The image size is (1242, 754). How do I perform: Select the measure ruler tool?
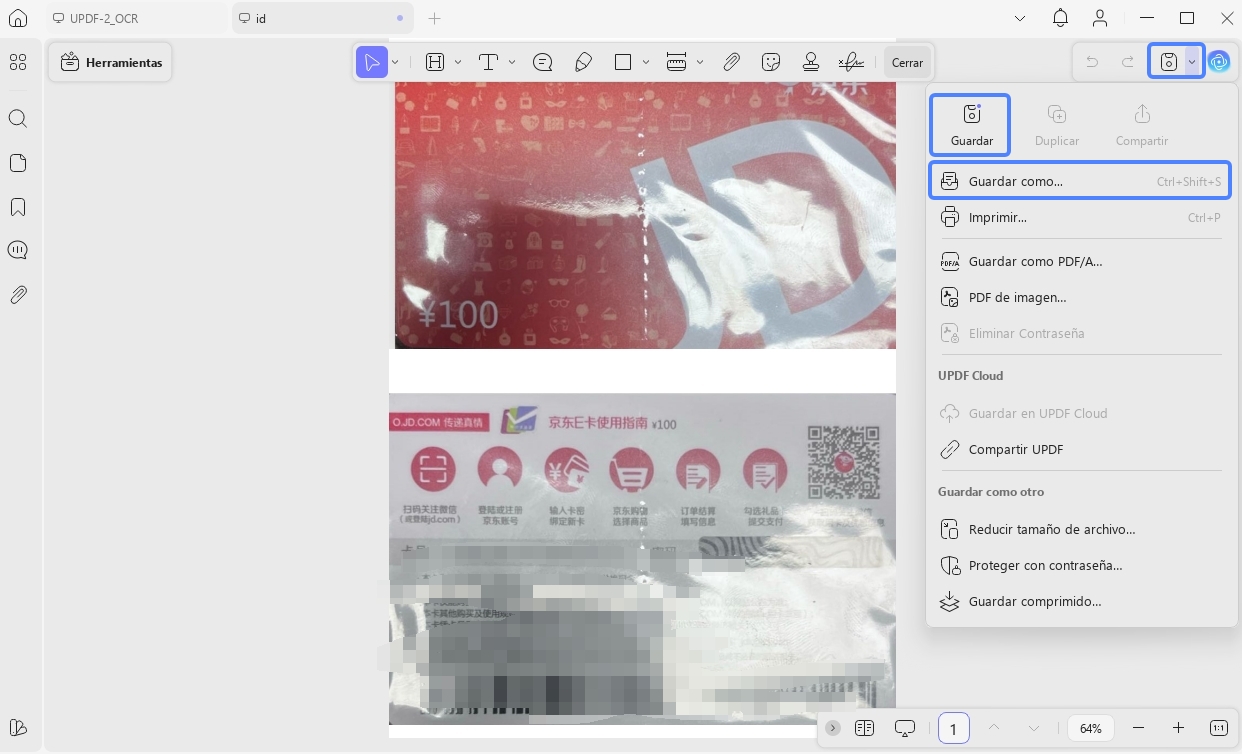(x=676, y=62)
